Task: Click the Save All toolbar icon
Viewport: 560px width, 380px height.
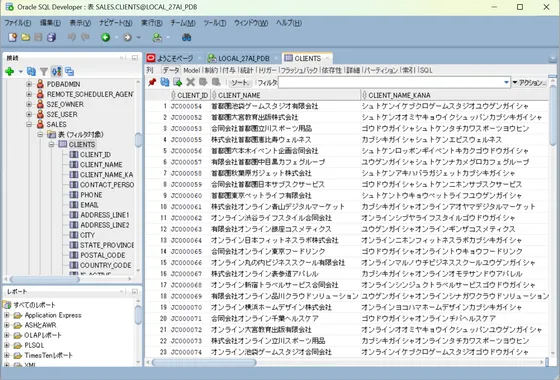Action: point(51,37)
